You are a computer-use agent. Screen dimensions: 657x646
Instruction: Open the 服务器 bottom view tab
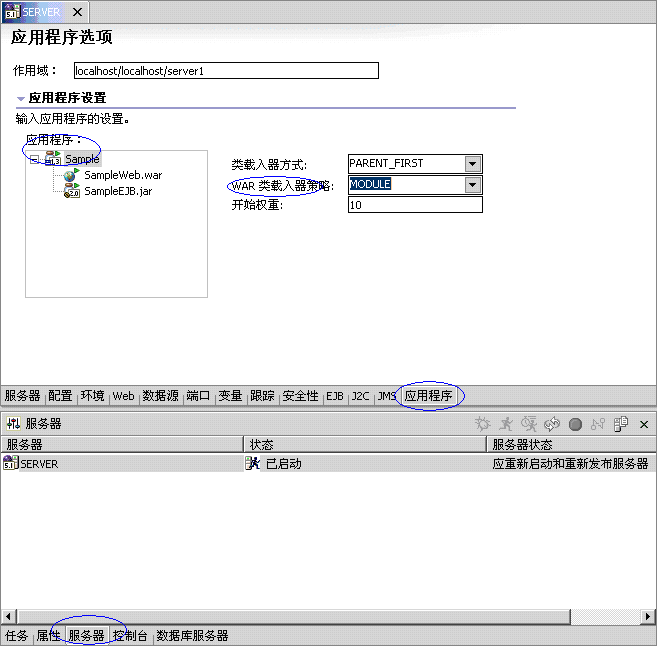click(86, 636)
